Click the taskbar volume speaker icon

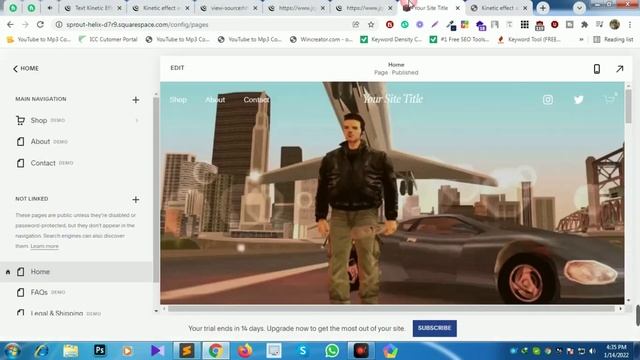(592, 351)
